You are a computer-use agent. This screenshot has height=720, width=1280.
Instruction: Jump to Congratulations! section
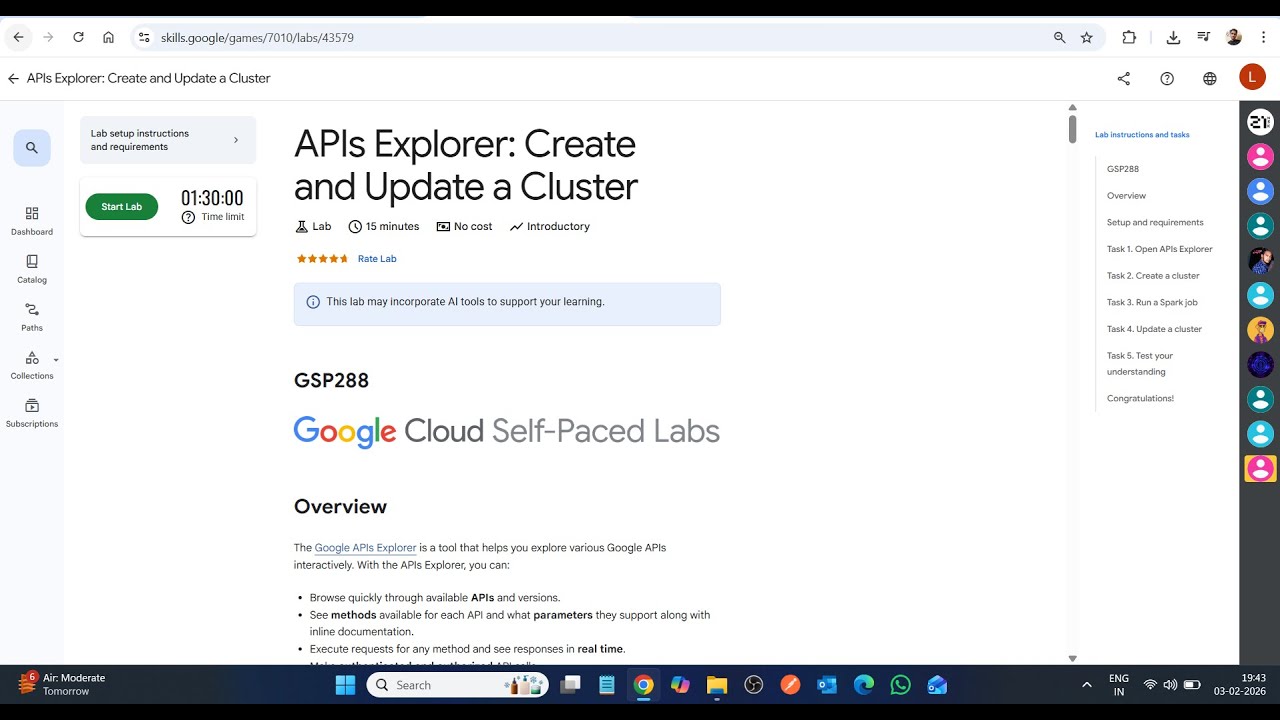tap(1140, 398)
